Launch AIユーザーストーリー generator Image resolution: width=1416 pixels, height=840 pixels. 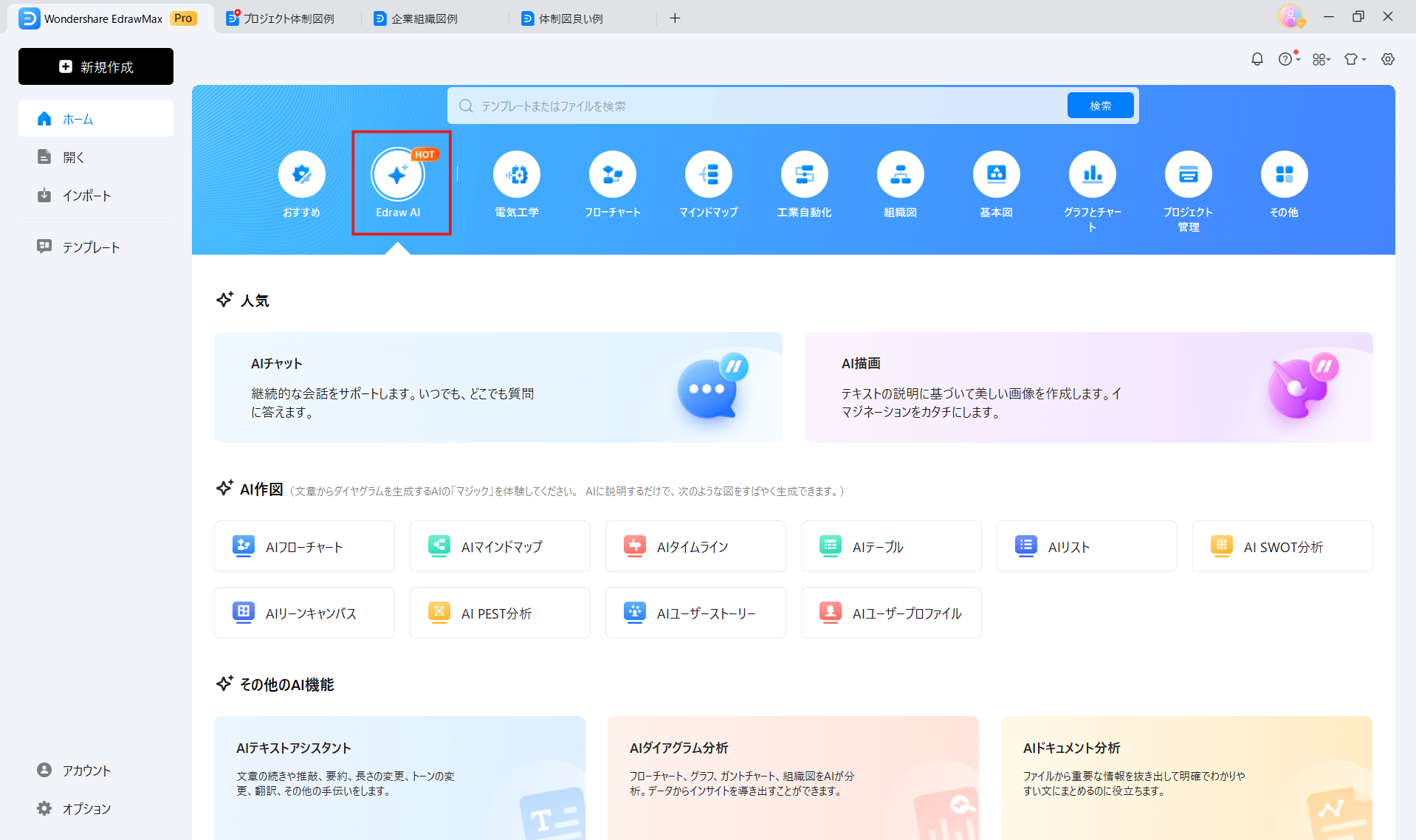click(x=695, y=613)
